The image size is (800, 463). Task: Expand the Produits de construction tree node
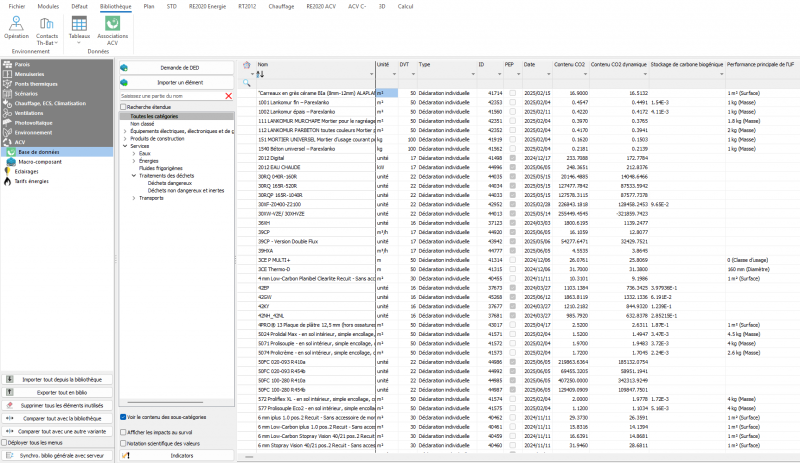(125, 139)
